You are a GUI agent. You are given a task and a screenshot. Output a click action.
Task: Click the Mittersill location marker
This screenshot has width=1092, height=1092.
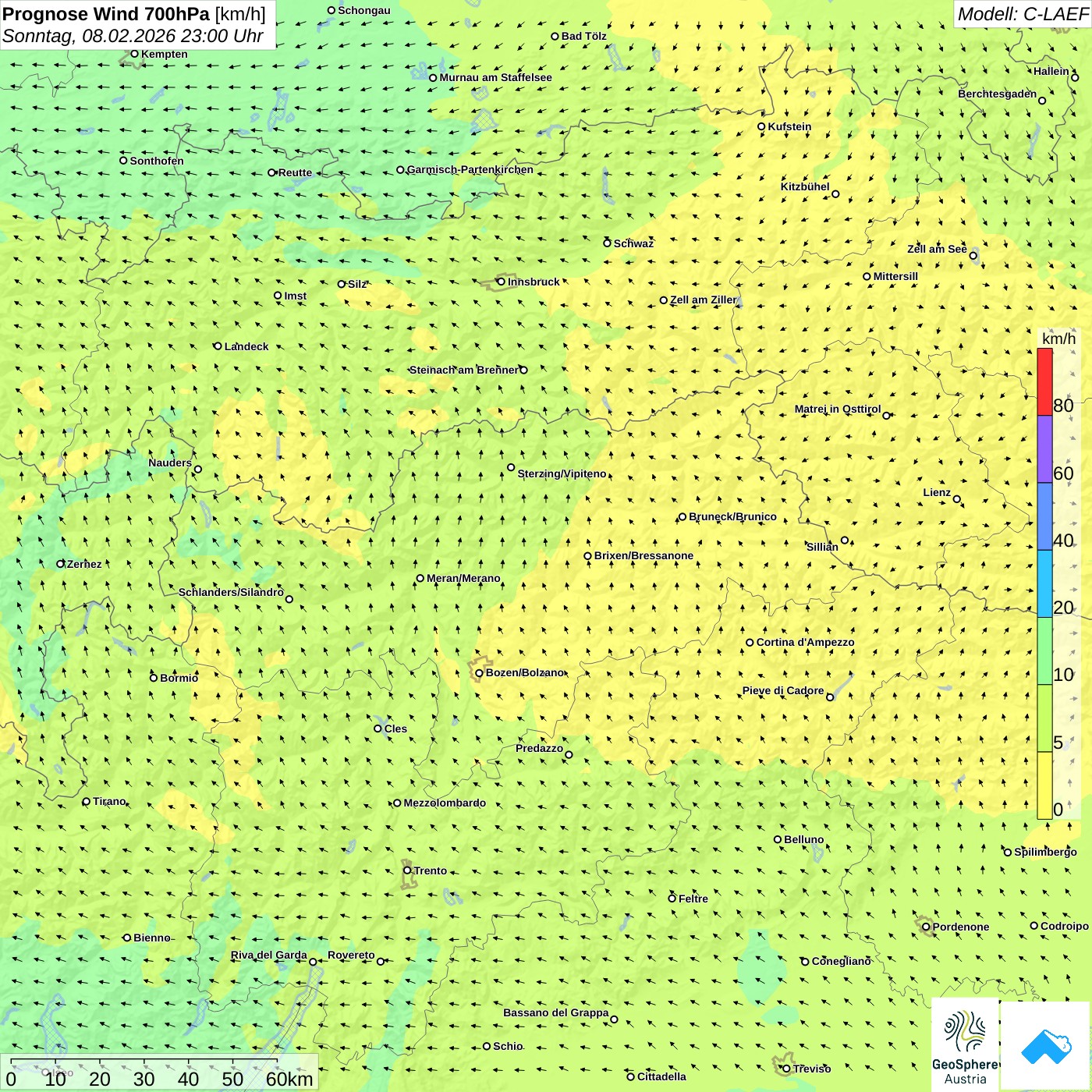(x=867, y=276)
